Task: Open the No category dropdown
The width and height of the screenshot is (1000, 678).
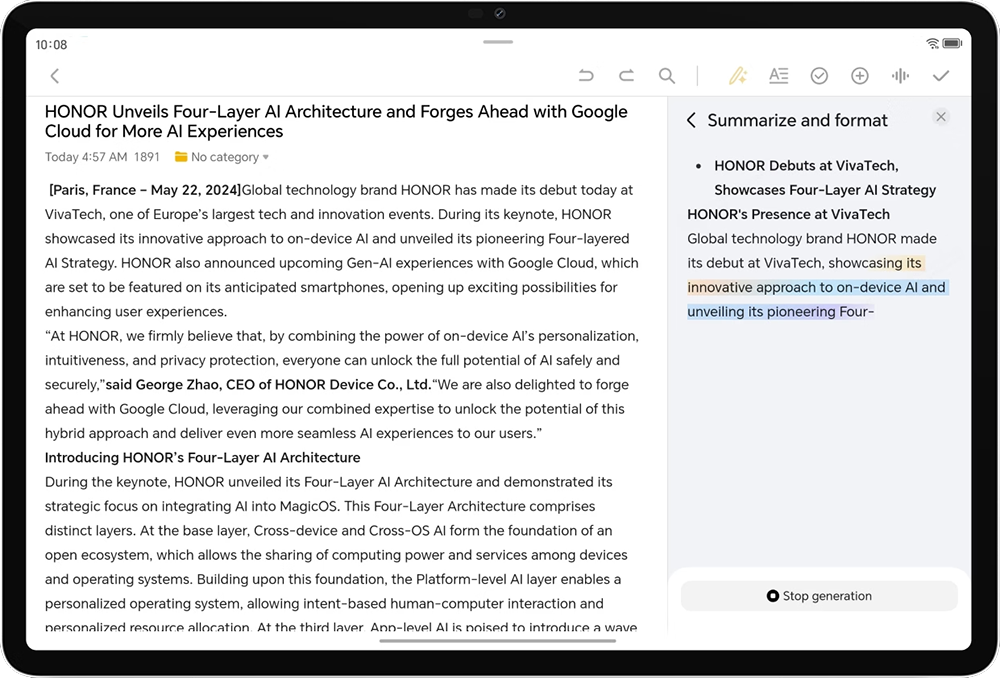Action: pos(222,157)
